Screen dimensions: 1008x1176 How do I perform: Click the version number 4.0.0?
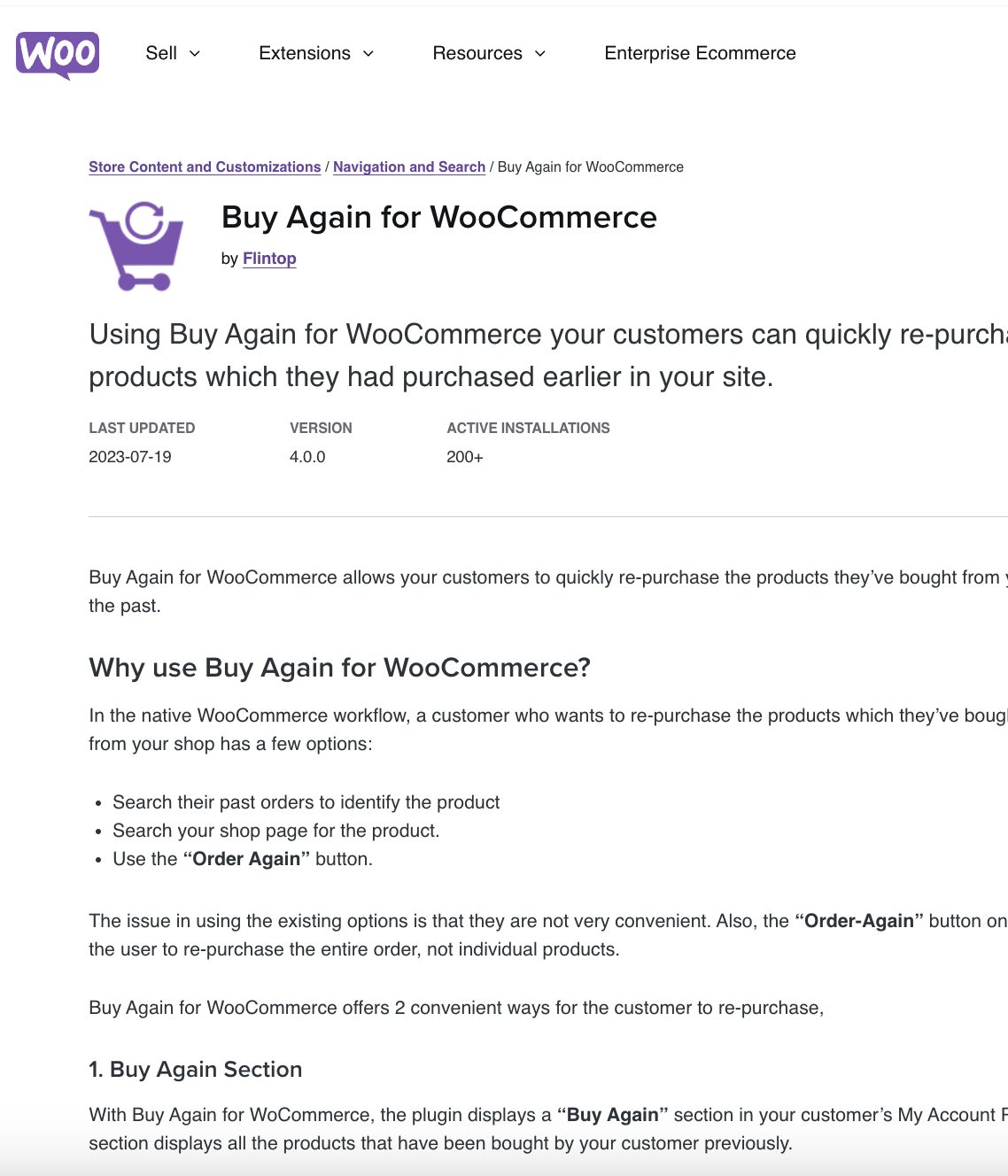pyautogui.click(x=306, y=457)
